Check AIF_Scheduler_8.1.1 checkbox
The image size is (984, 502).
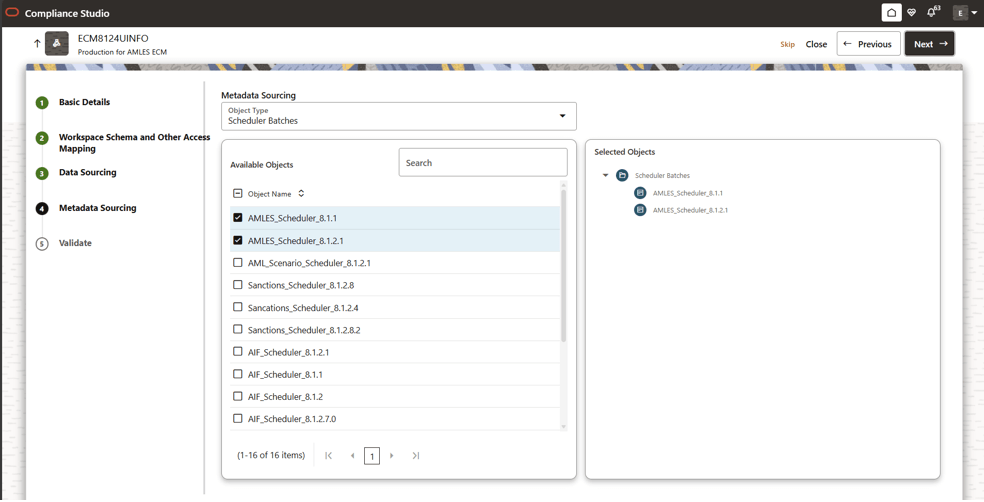pos(237,374)
